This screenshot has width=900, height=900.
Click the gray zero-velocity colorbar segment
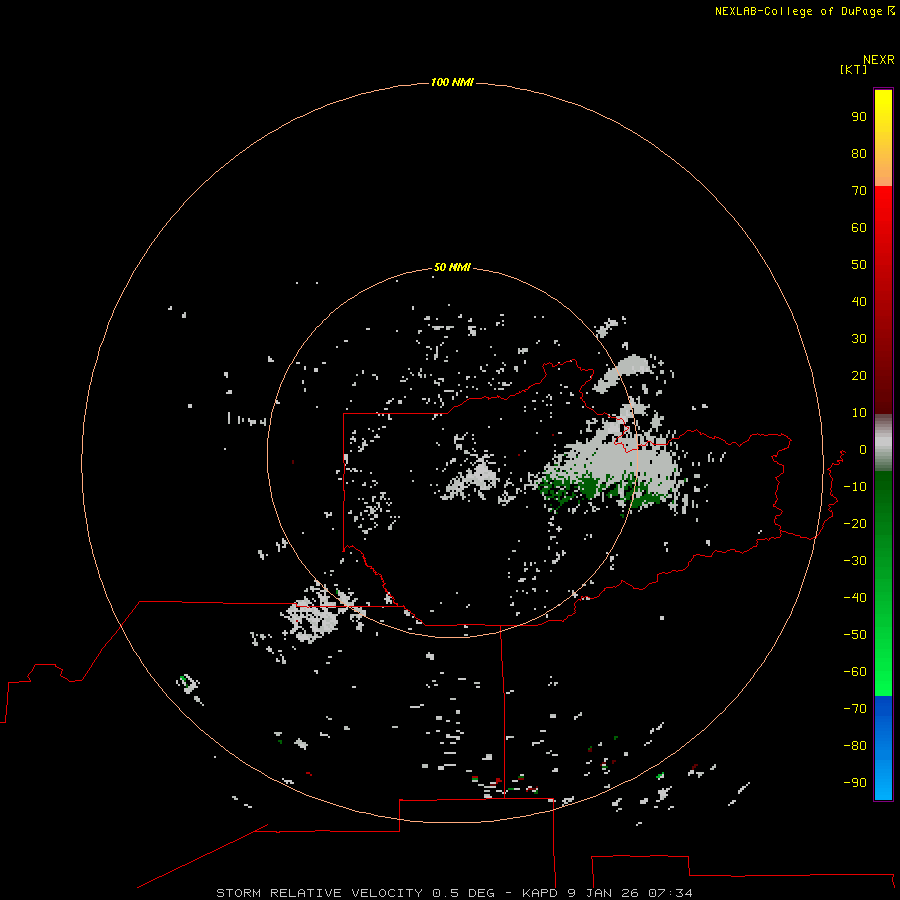click(x=883, y=443)
